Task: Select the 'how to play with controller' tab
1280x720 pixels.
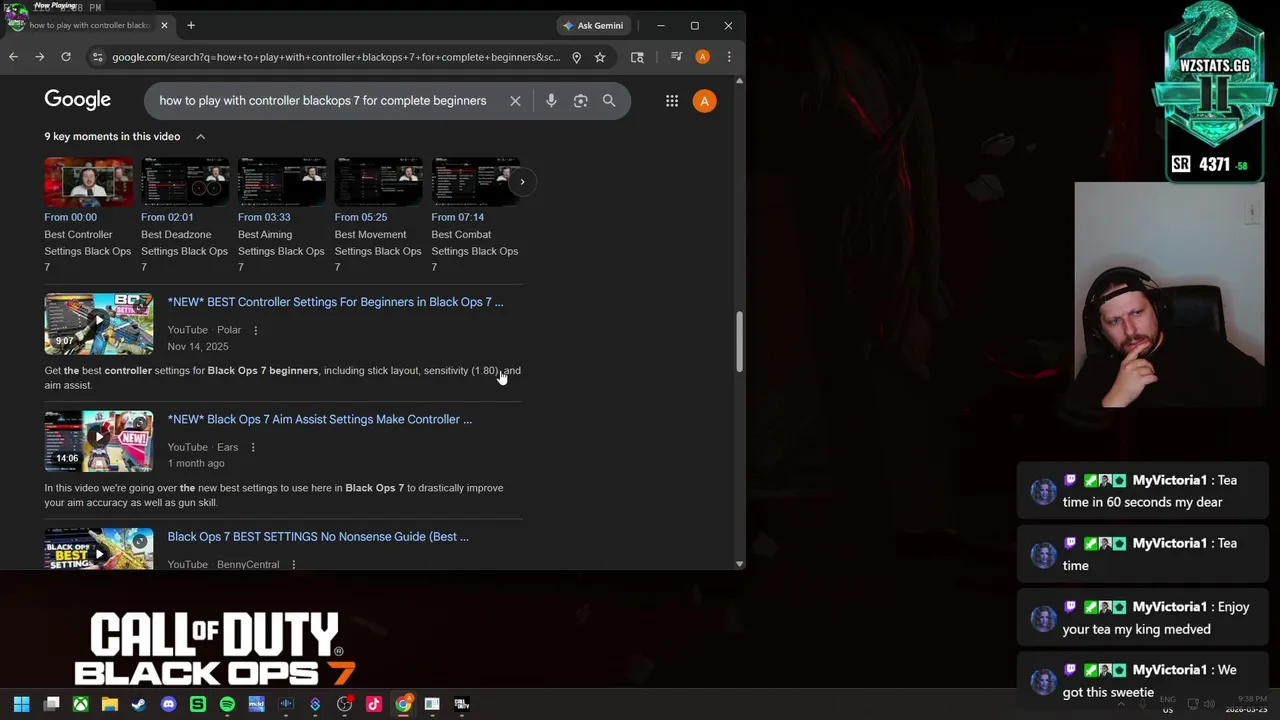Action: coord(88,25)
